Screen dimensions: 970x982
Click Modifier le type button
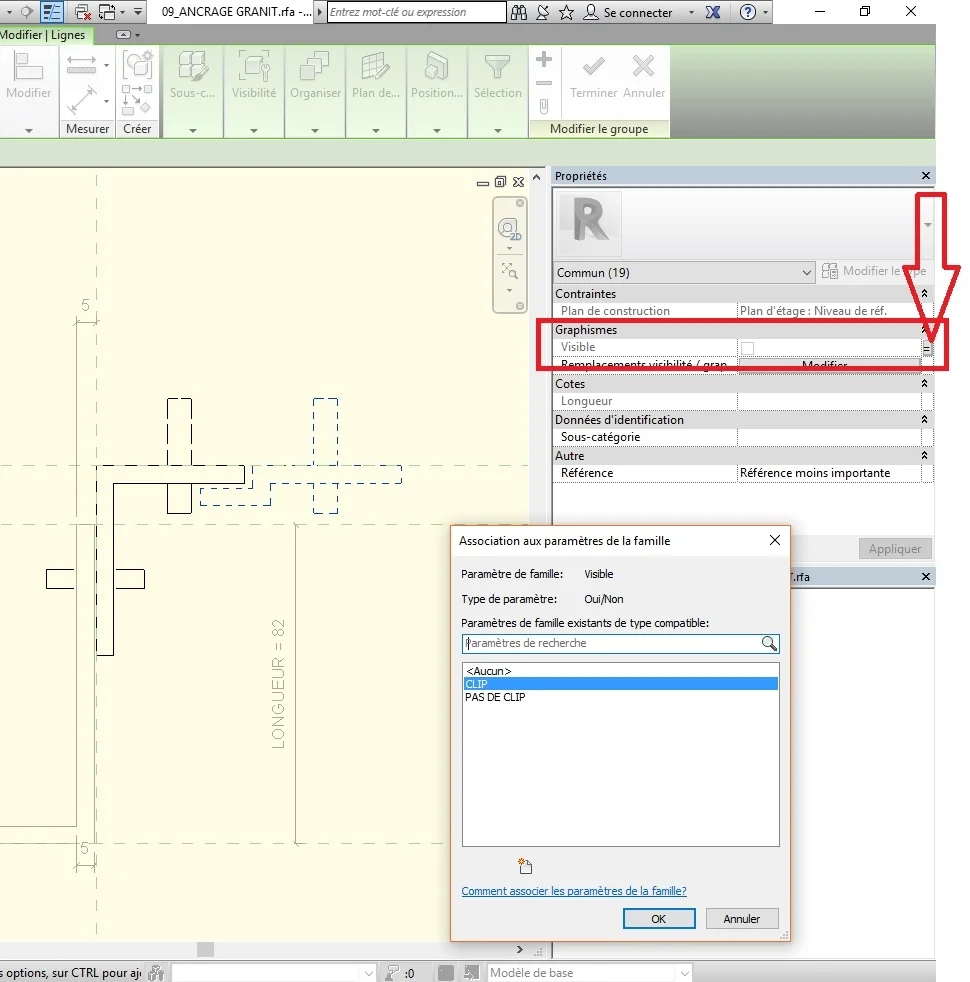[x=874, y=271]
